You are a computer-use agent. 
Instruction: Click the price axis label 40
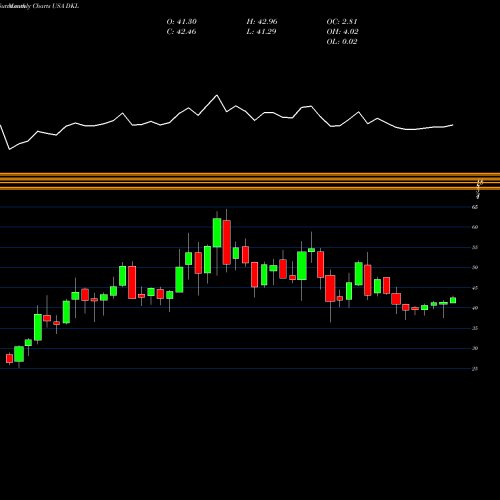[x=475, y=308]
